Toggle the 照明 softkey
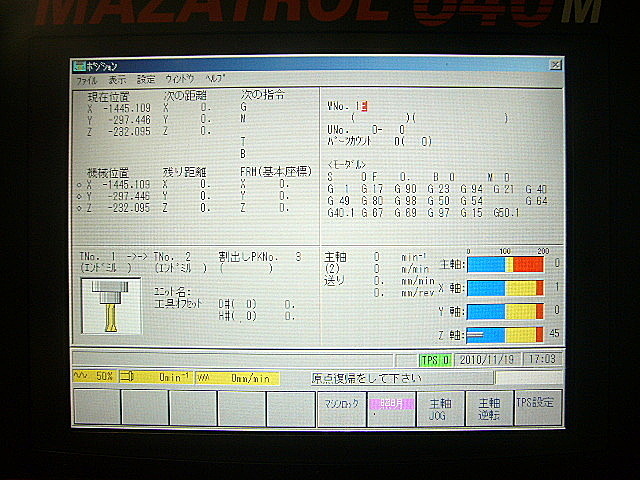The image size is (640, 480). point(391,408)
